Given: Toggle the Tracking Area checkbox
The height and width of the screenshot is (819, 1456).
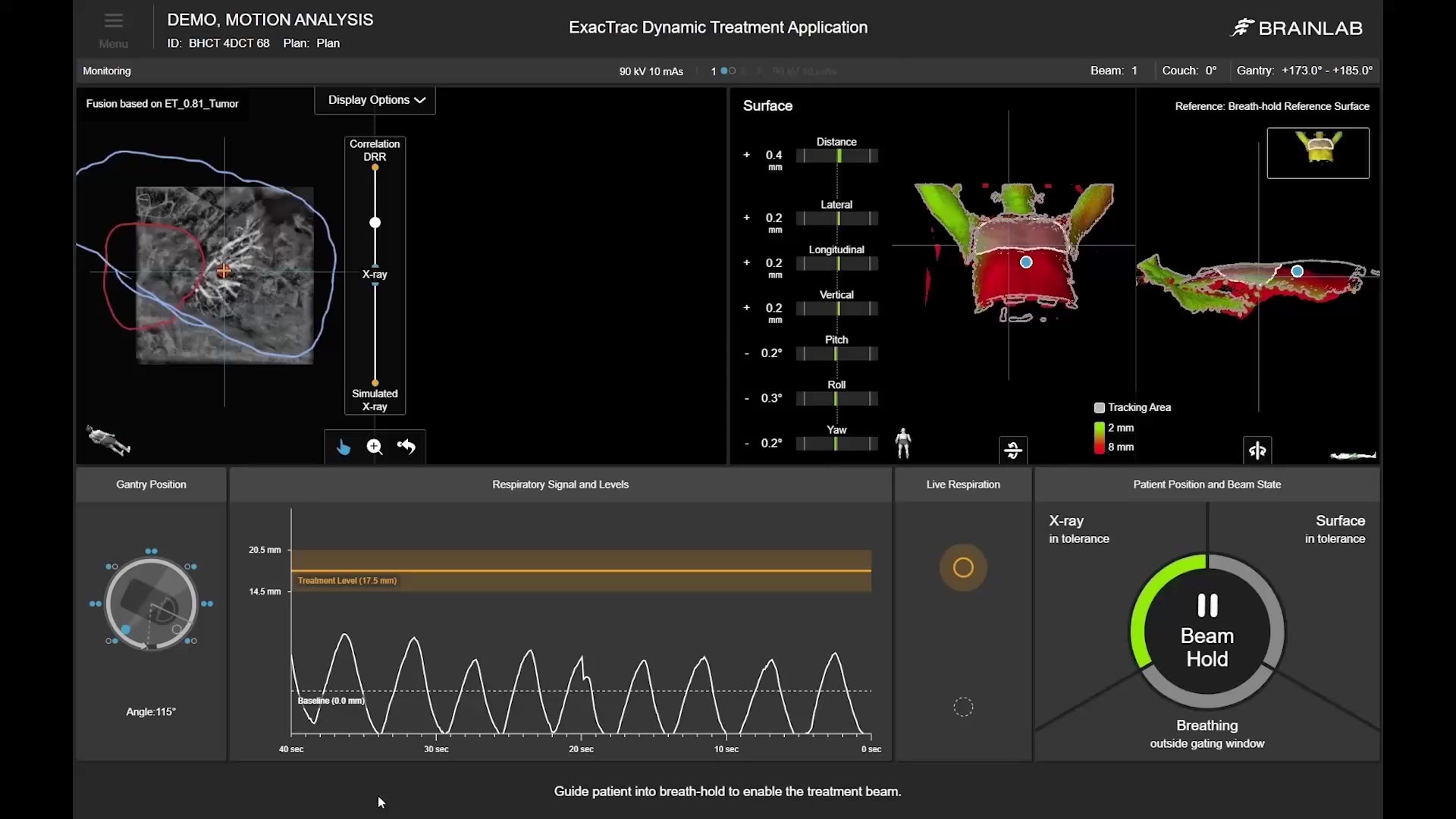Looking at the screenshot, I should [x=1100, y=408].
